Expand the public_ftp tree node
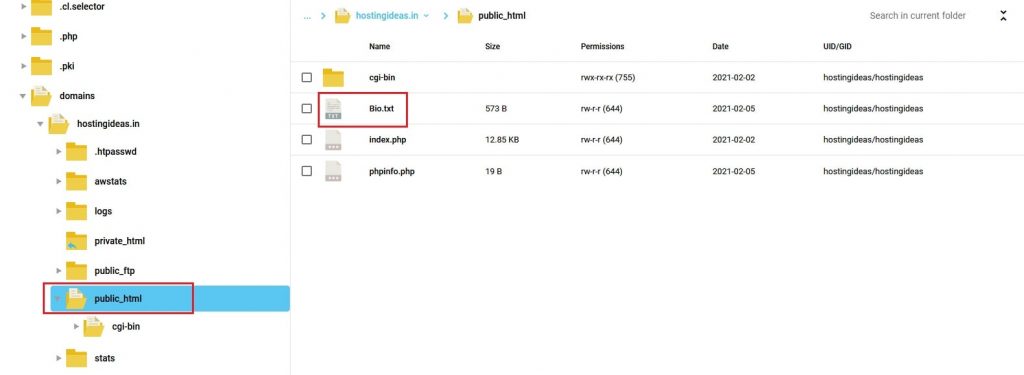1024x375 pixels. [x=59, y=270]
